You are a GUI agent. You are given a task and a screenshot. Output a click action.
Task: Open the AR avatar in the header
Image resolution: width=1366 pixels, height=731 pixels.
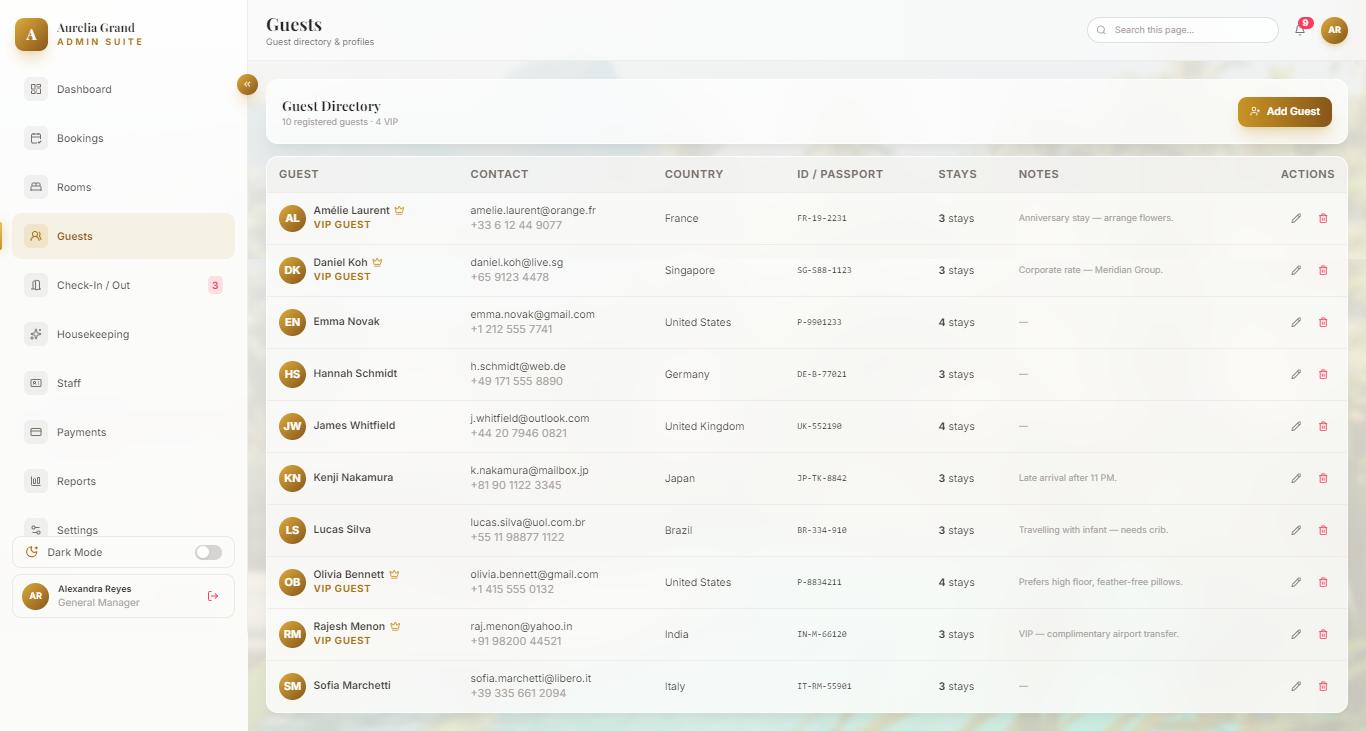1334,30
